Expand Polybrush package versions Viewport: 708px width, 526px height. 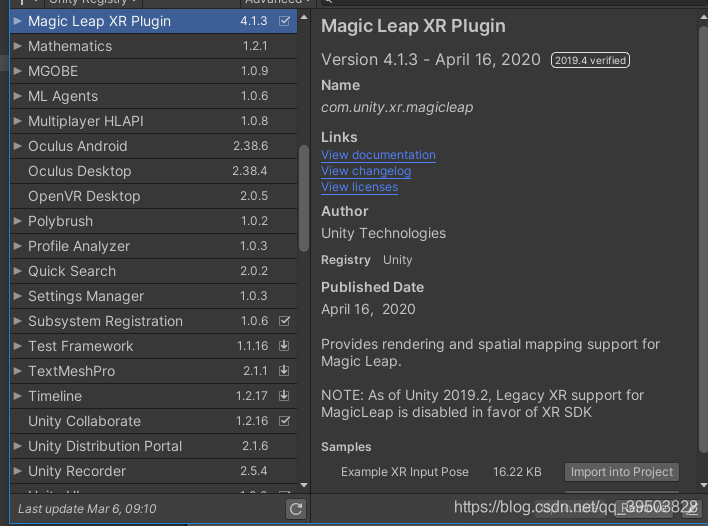[18, 221]
